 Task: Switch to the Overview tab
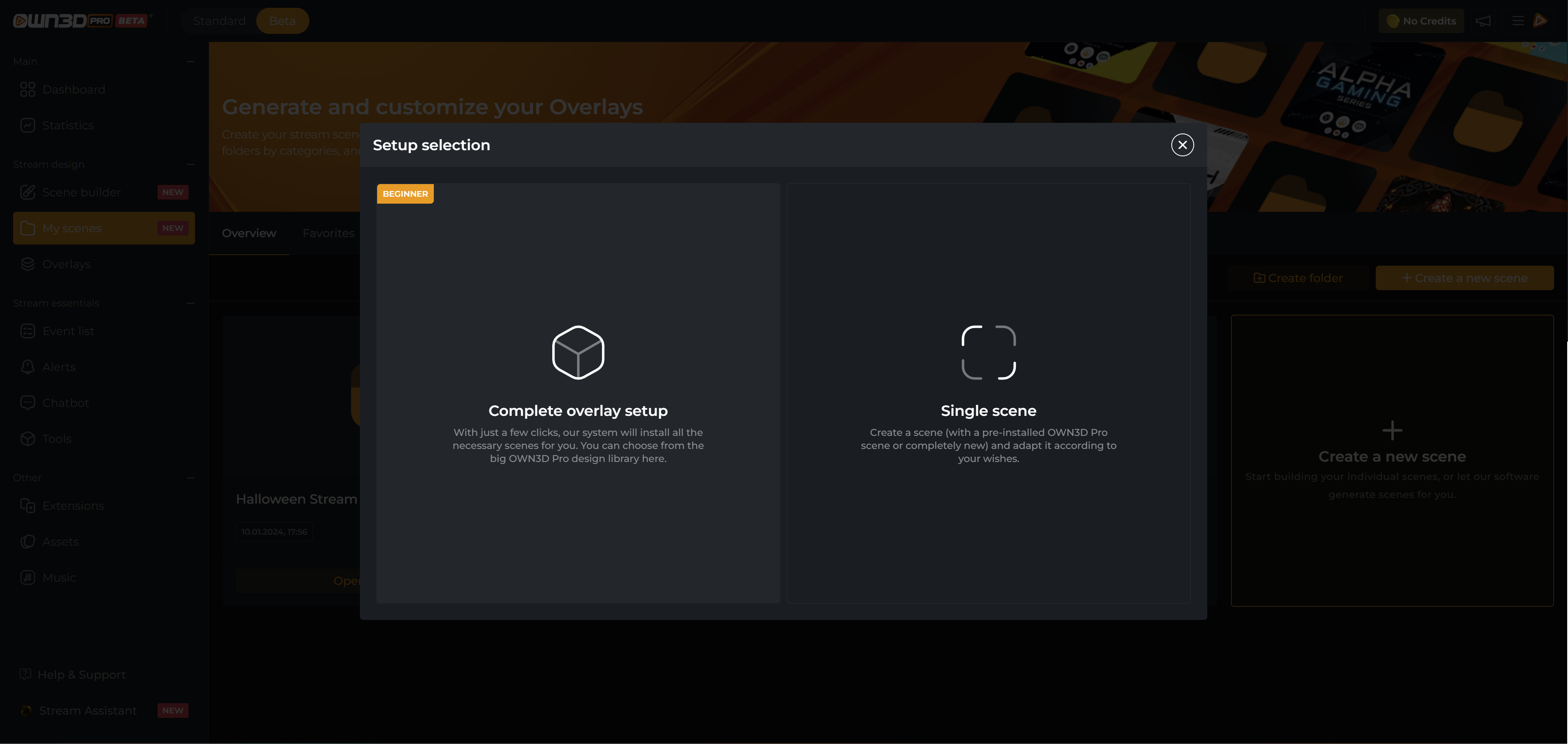(249, 233)
